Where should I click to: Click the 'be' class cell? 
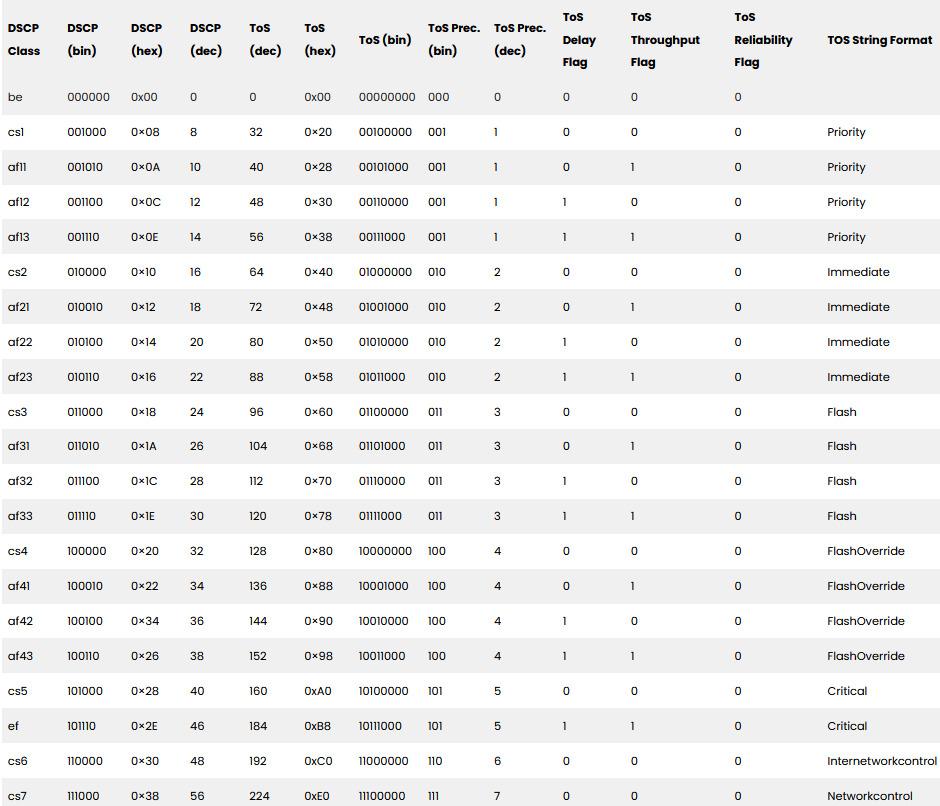pyautogui.click(x=15, y=97)
